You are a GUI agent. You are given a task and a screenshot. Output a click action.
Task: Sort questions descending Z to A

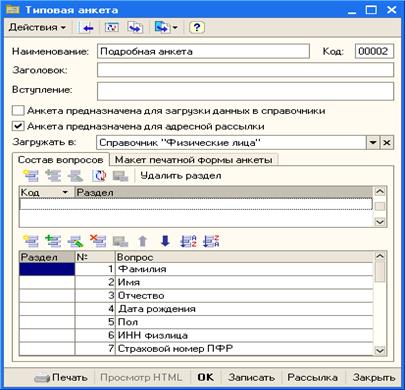tap(211, 241)
